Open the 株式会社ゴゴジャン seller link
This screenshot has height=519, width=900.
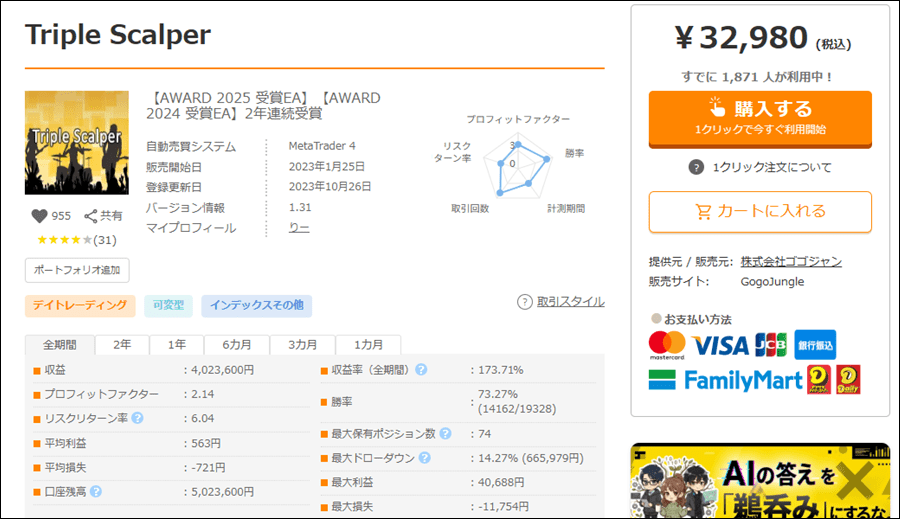click(791, 262)
